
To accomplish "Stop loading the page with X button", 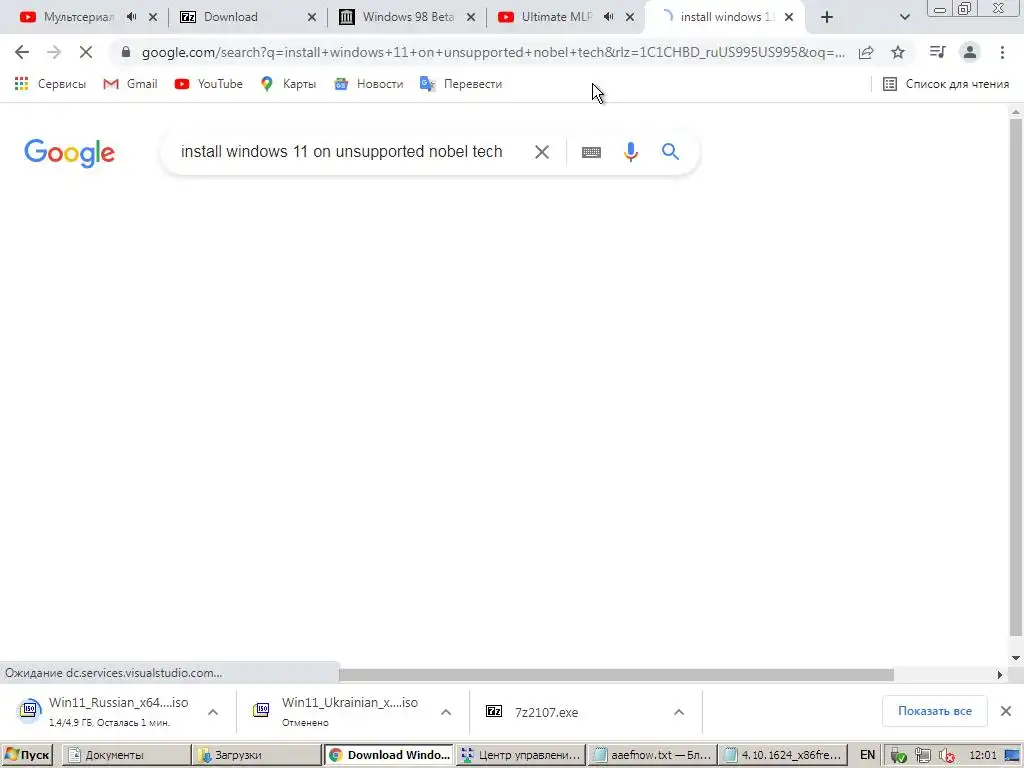I will tap(86, 52).
